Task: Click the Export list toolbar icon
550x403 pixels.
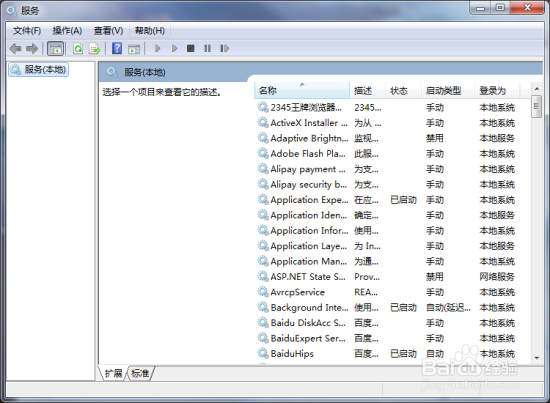Action: pos(94,48)
